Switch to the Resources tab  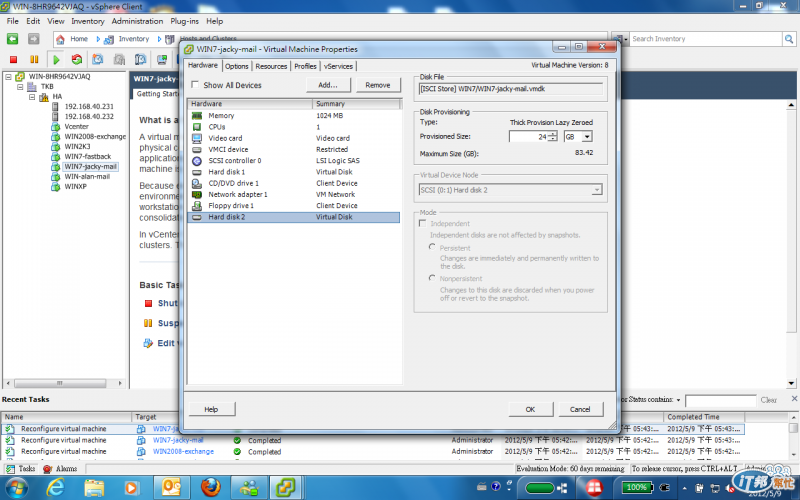pos(271,66)
